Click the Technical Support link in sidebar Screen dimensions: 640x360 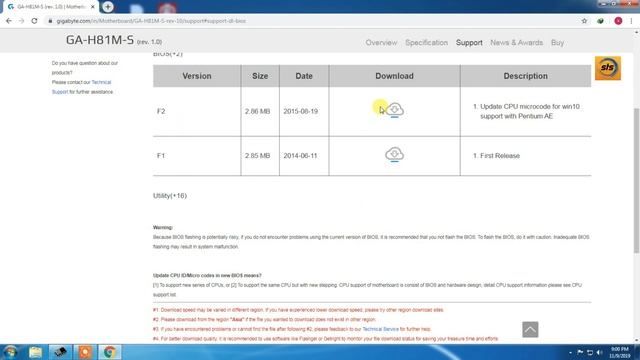point(81,87)
